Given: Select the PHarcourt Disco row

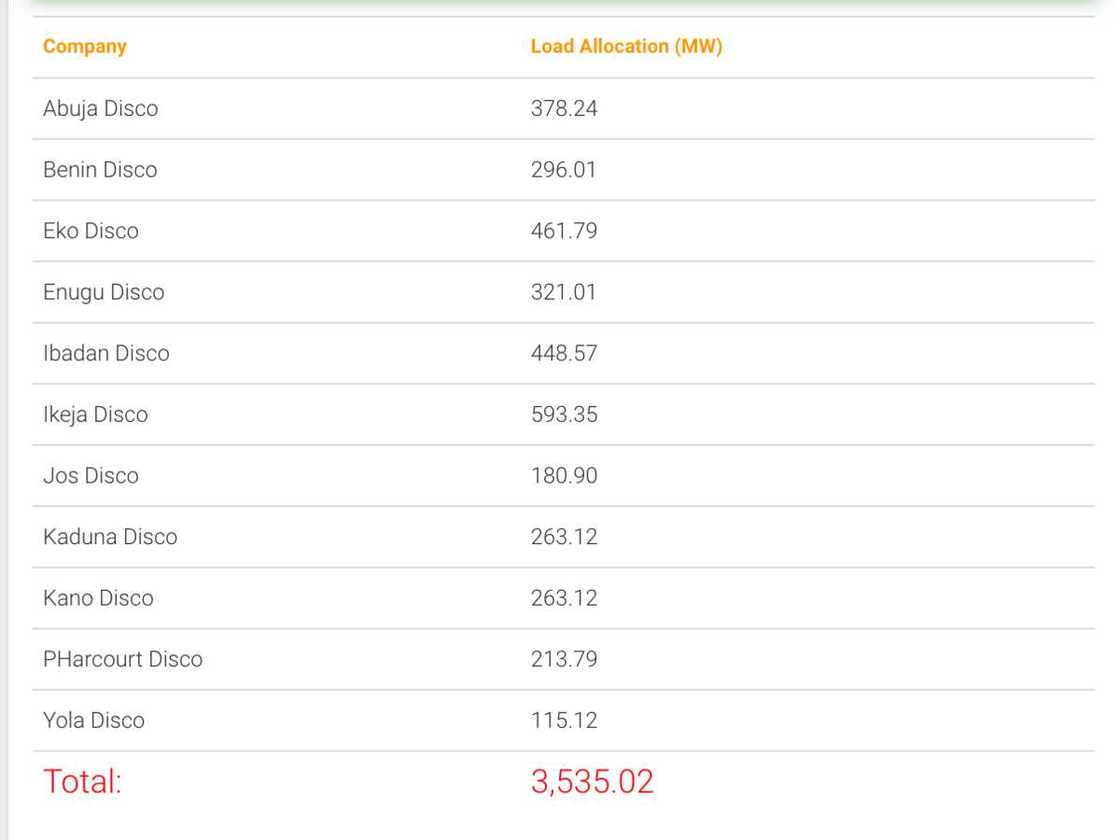Looking at the screenshot, I should click(x=122, y=658).
